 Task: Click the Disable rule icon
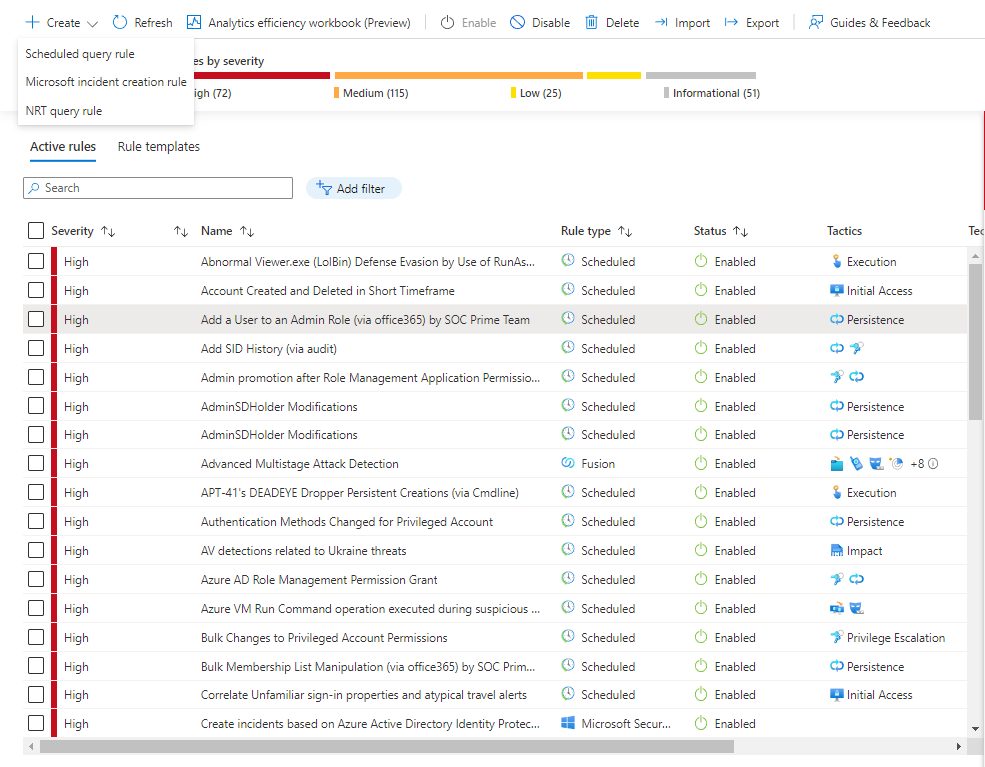click(x=517, y=22)
